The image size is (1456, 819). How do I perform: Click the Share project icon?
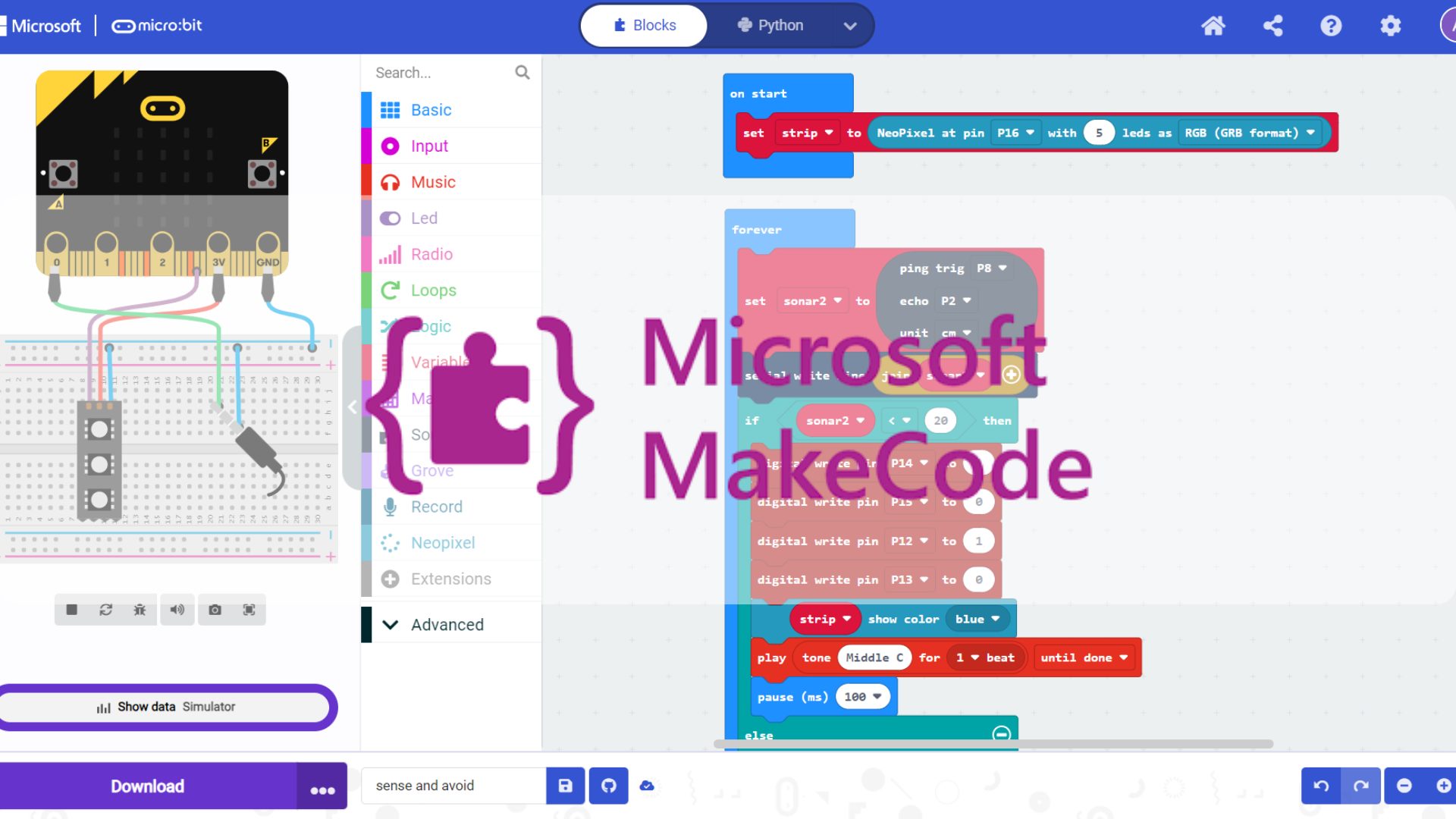(1272, 26)
